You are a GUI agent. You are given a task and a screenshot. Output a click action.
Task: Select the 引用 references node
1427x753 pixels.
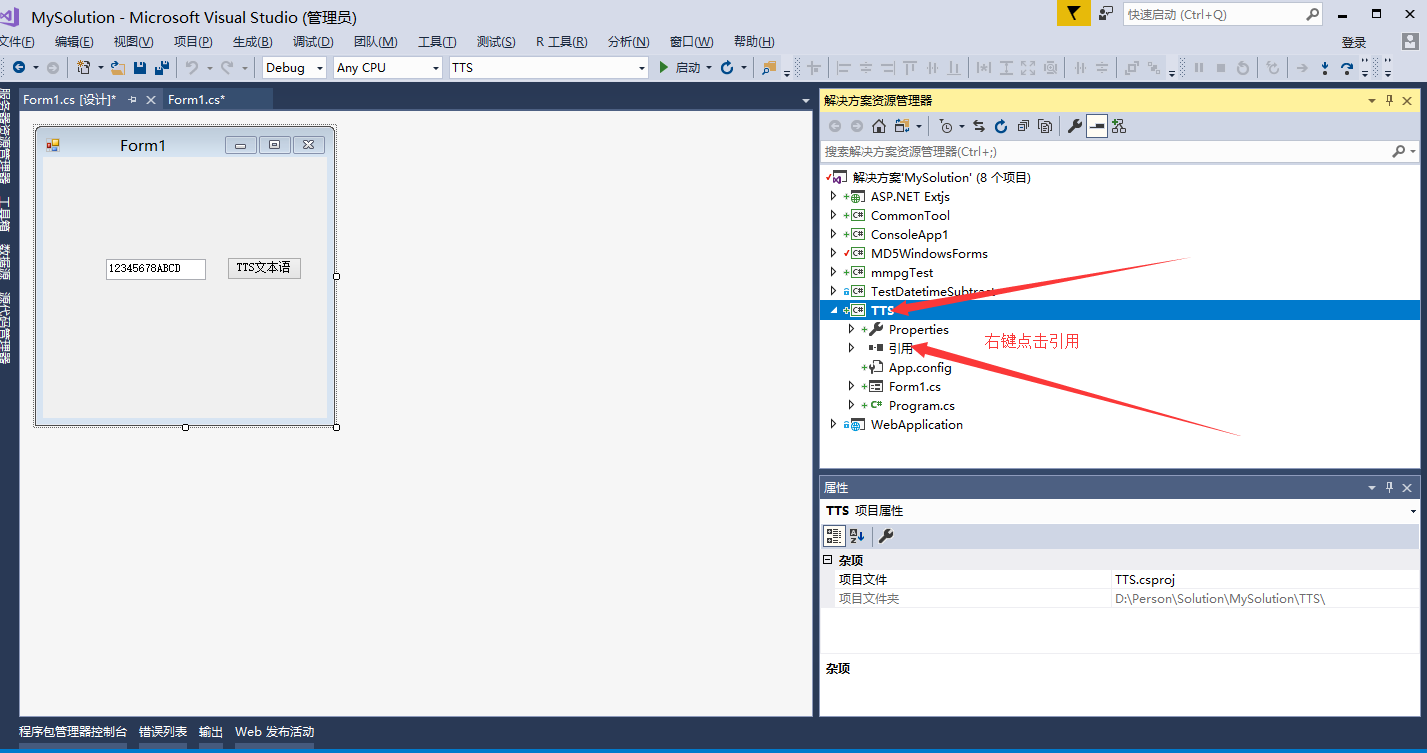[x=901, y=348]
